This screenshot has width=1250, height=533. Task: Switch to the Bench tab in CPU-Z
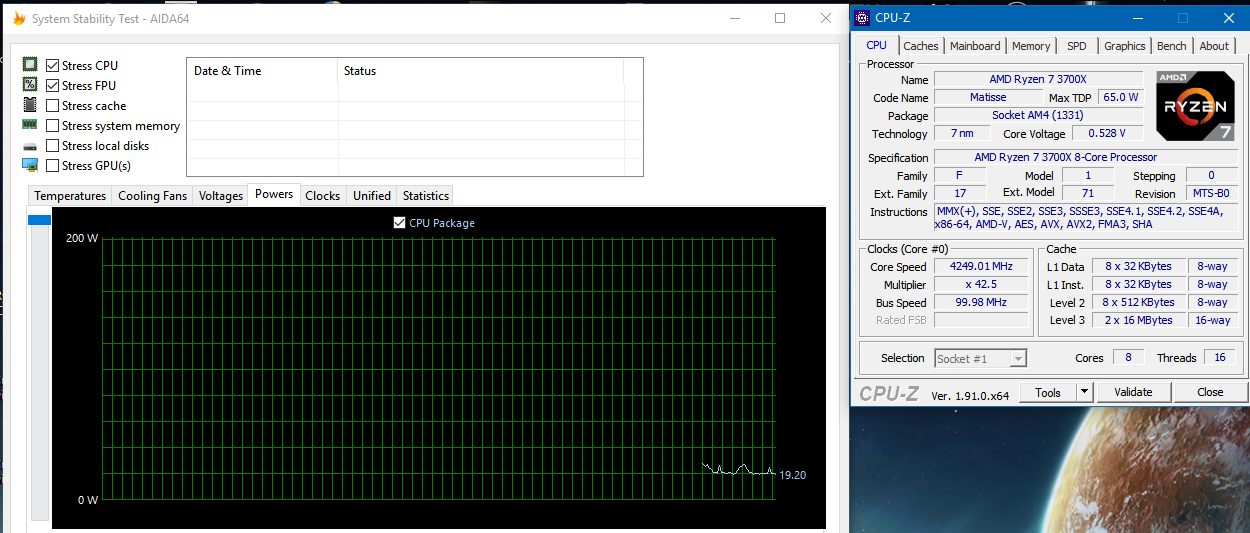[1172, 46]
